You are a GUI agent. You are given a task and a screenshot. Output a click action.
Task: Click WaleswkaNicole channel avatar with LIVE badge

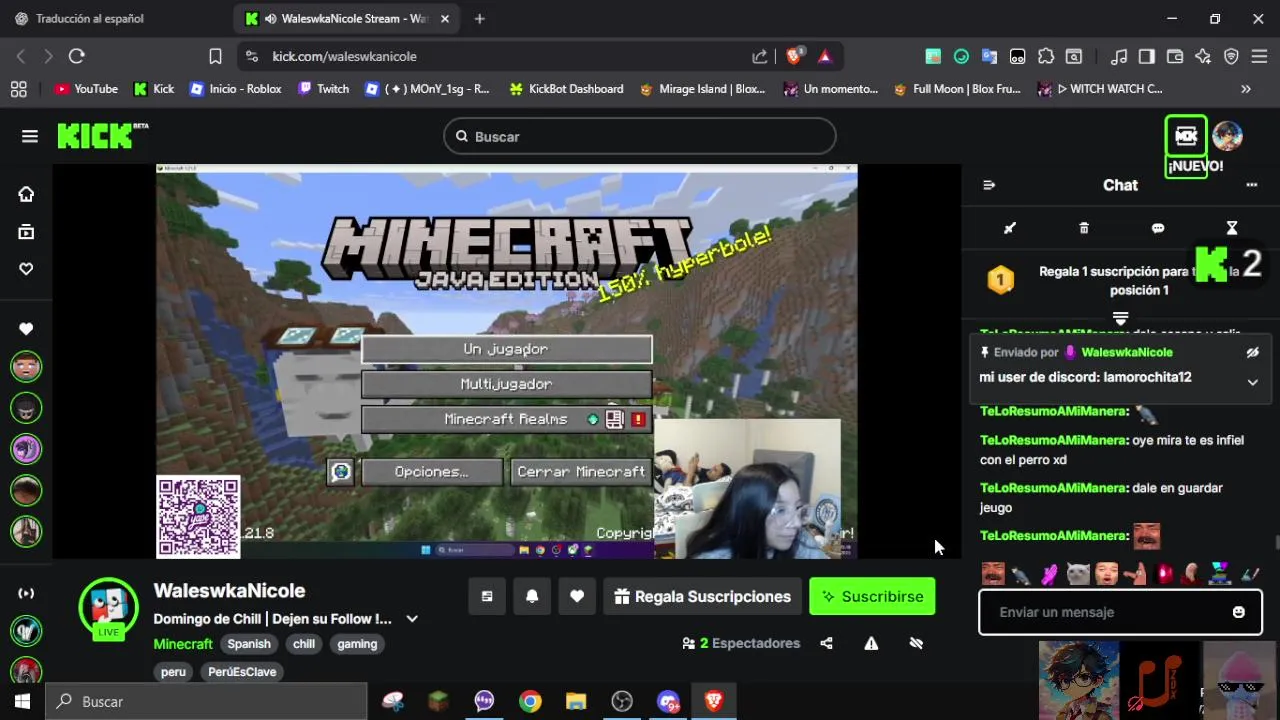tap(108, 607)
